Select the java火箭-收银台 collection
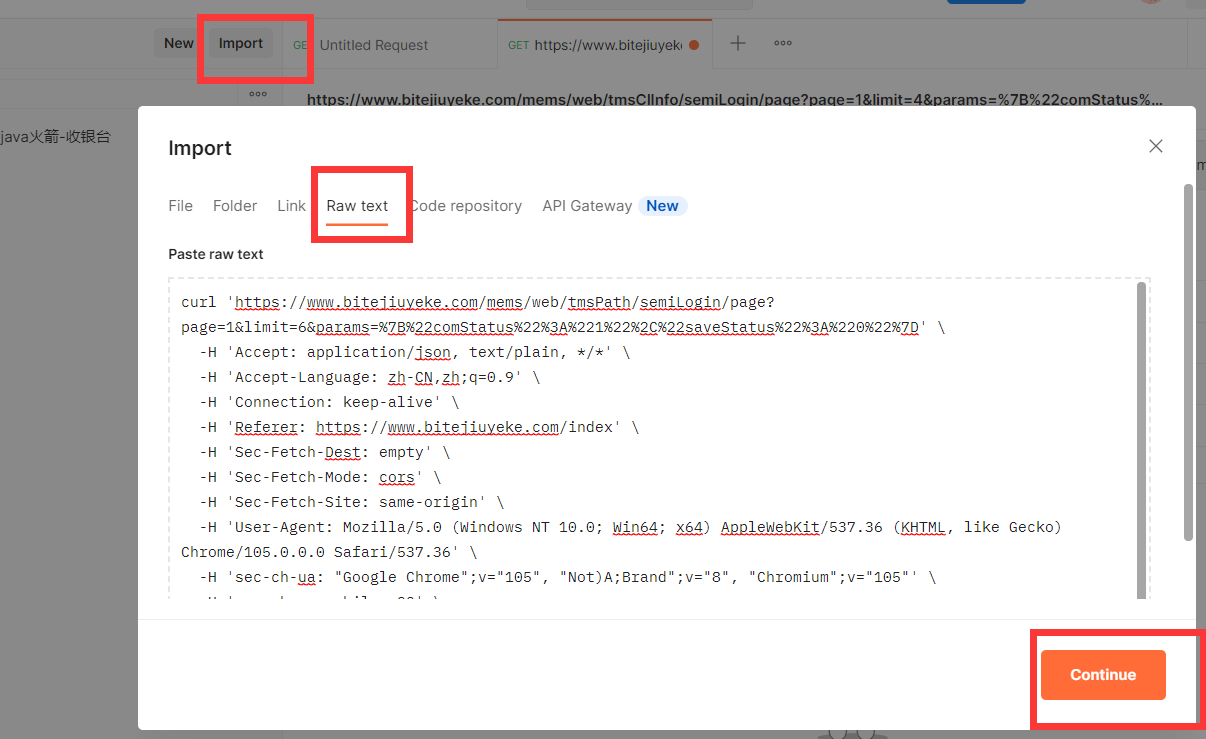Screen dimensions: 1206x739 click(55, 137)
